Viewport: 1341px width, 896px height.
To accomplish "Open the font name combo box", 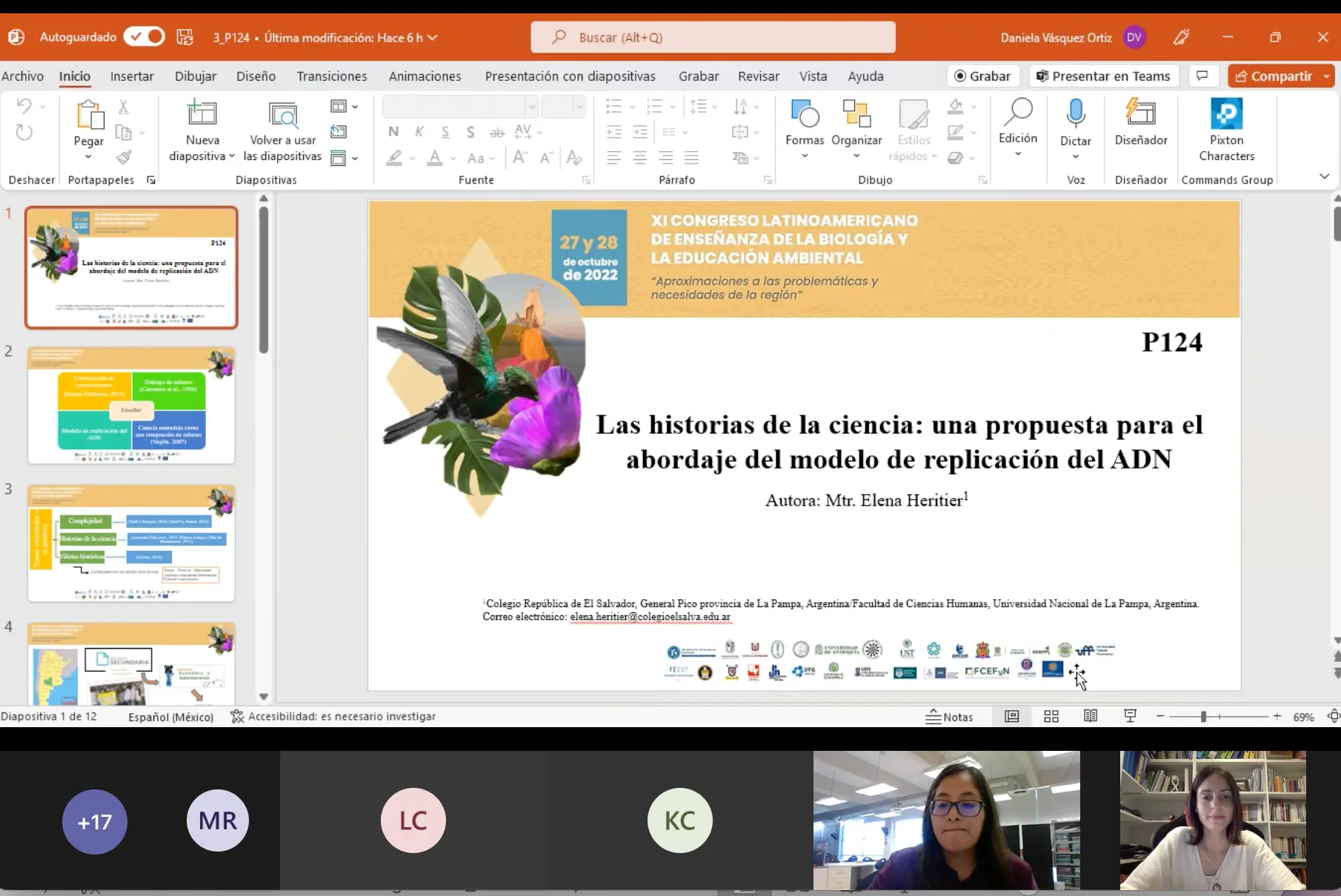I will coord(459,107).
